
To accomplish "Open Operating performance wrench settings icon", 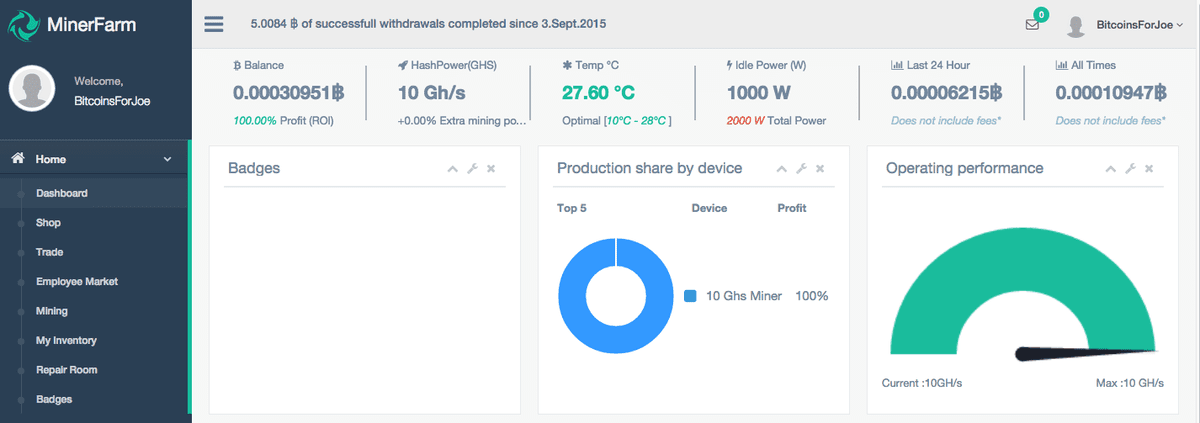I will tap(1130, 169).
